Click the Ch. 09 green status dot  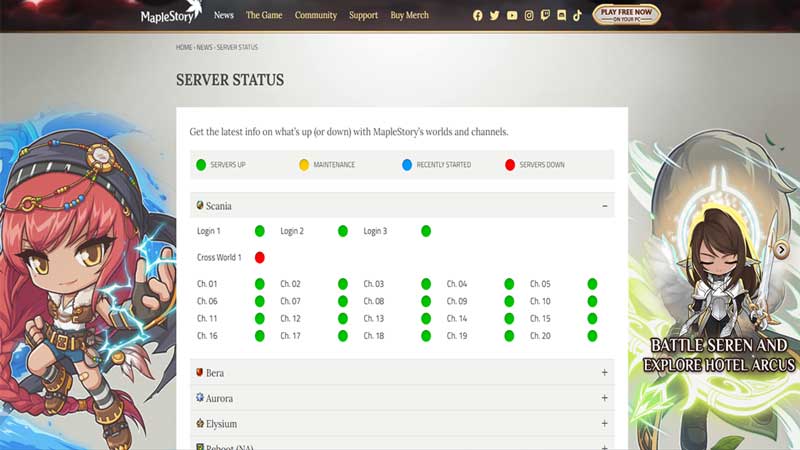click(x=509, y=301)
